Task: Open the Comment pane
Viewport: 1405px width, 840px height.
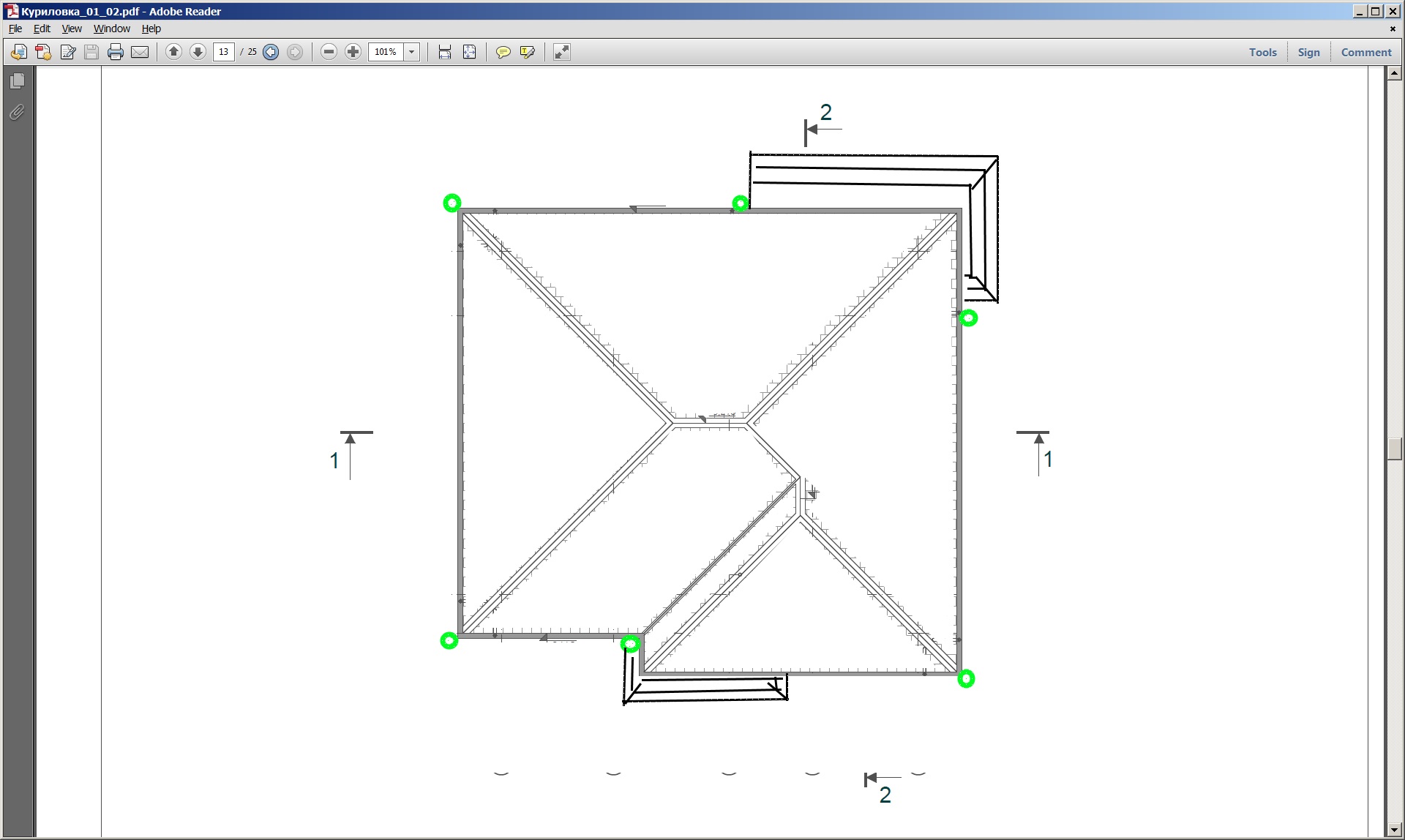Action: [x=1366, y=52]
